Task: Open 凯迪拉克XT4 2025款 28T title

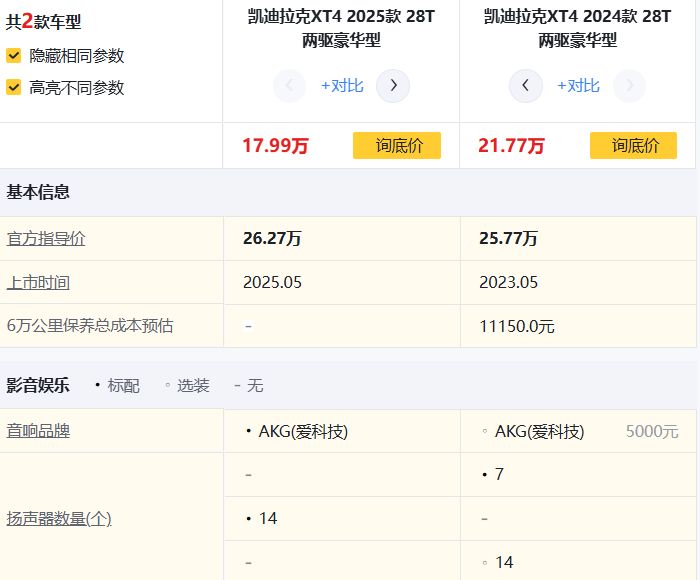Action: 341,29
